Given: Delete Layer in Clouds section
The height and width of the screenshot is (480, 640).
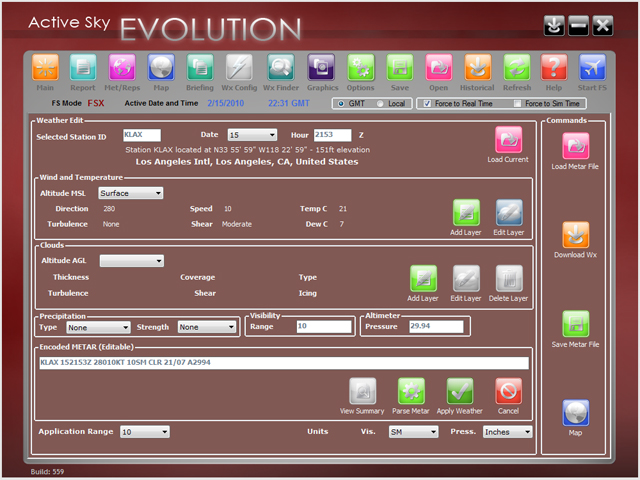Looking at the screenshot, I should tap(509, 278).
